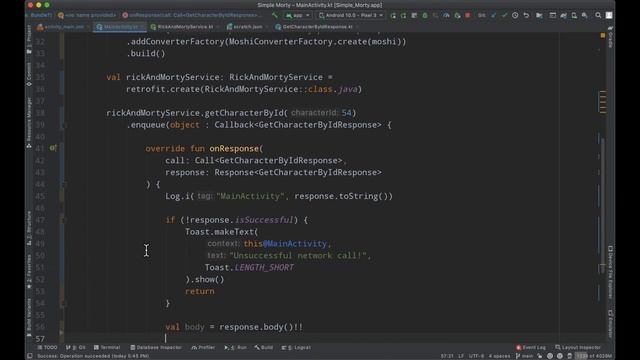Screen dimensions: 640x360
Task: Click "Unsuccessful network call!" string literal
Action: tap(298, 256)
